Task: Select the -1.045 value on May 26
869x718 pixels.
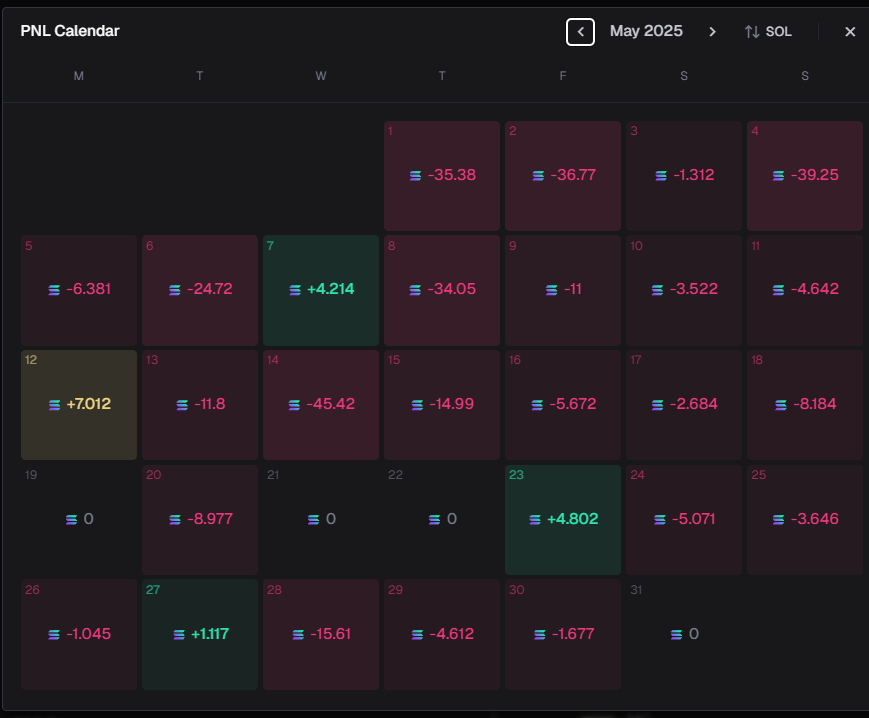Action: click(89, 634)
